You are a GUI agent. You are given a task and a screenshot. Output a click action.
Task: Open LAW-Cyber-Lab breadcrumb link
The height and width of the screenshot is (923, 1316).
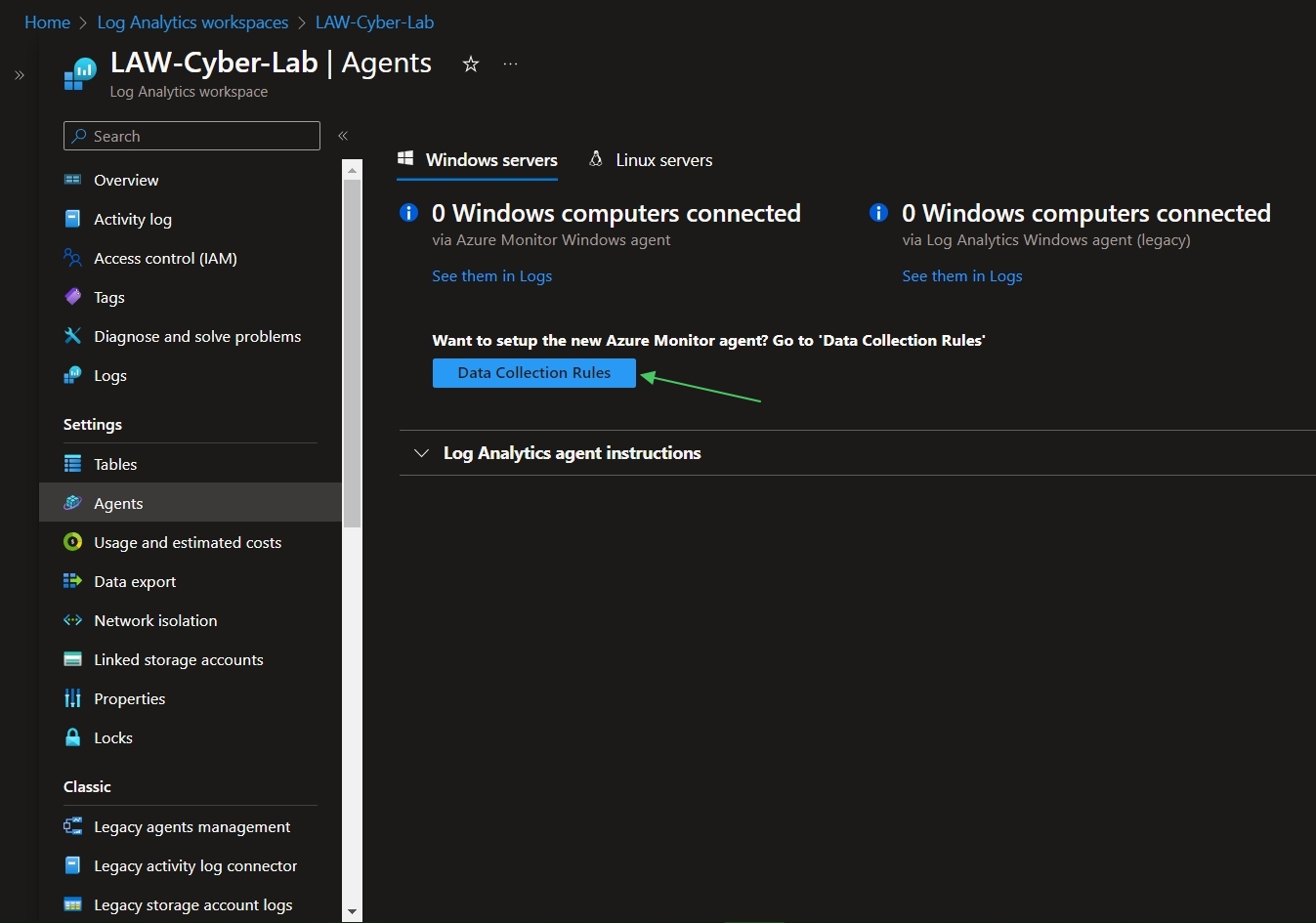374,22
